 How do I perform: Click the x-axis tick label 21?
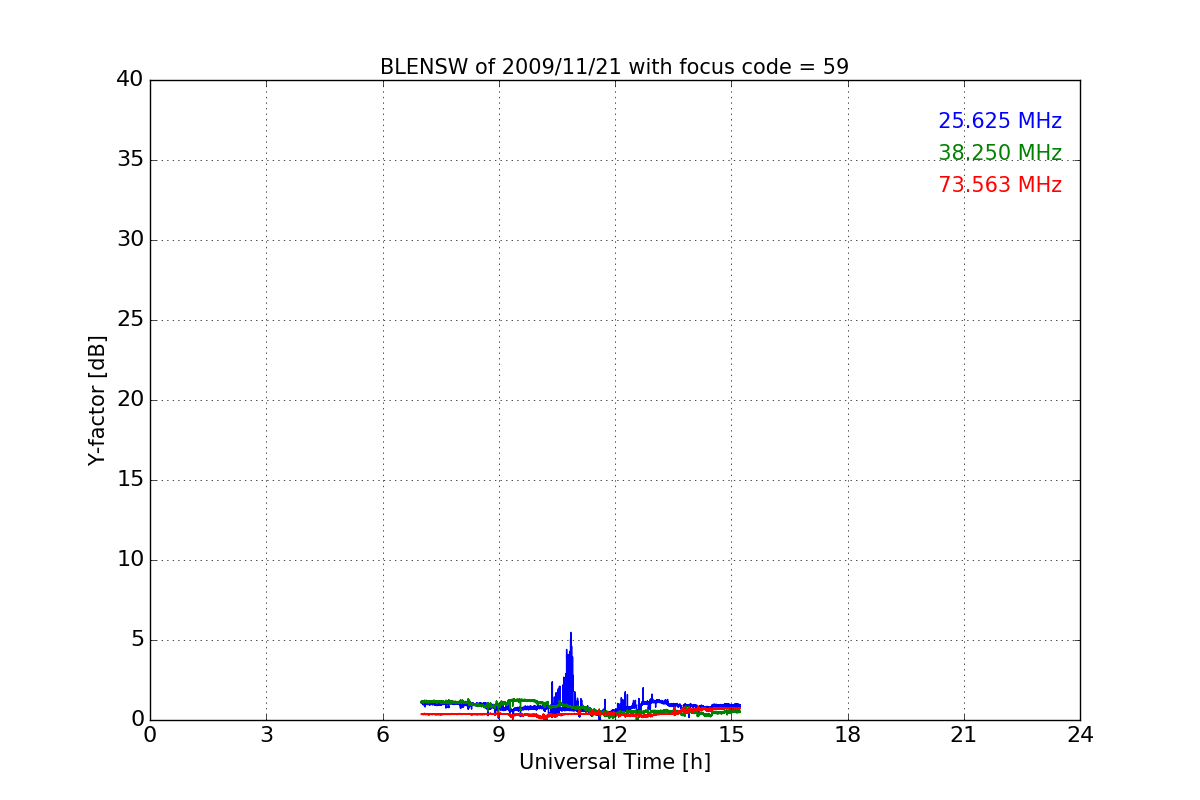(964, 735)
